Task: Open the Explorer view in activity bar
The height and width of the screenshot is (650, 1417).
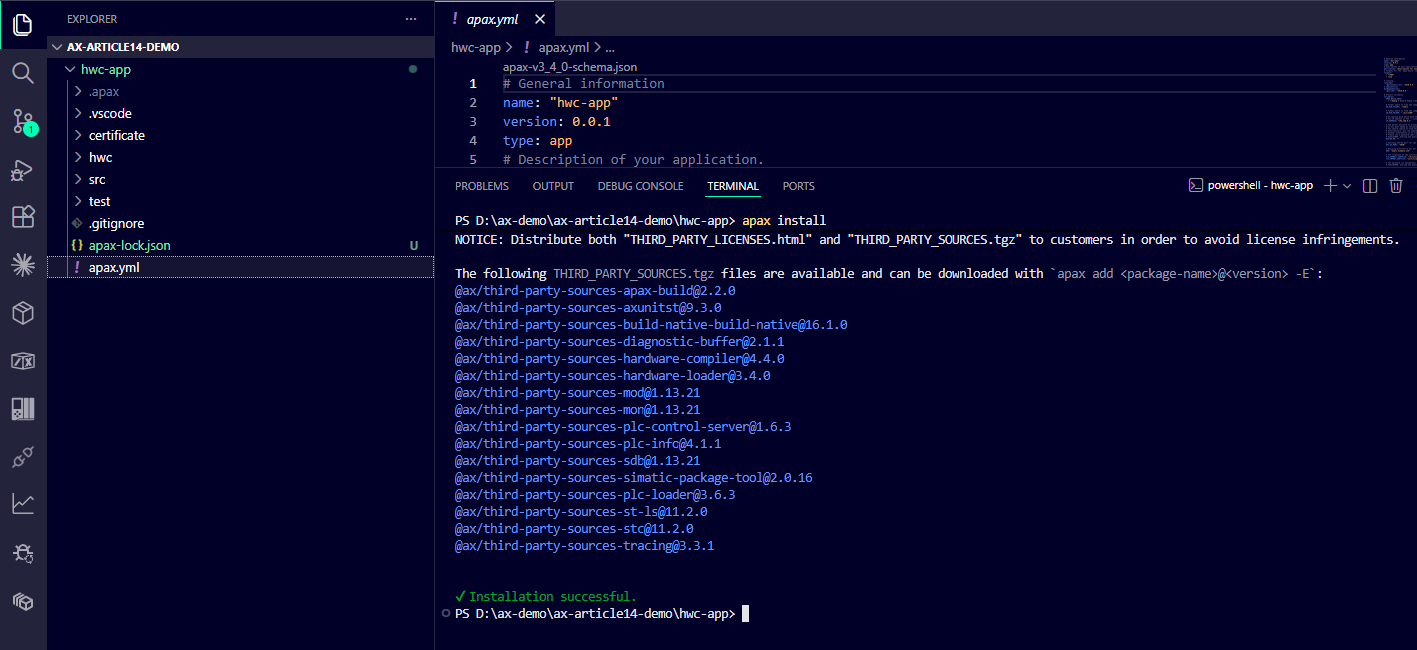Action: coord(22,24)
